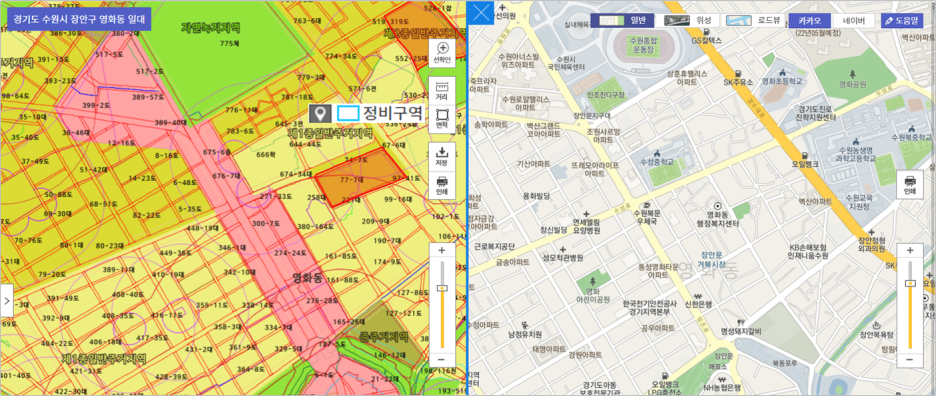Click the 자연녹지지역 zone label
Viewport: 936px width, 396px height.
[211, 27]
